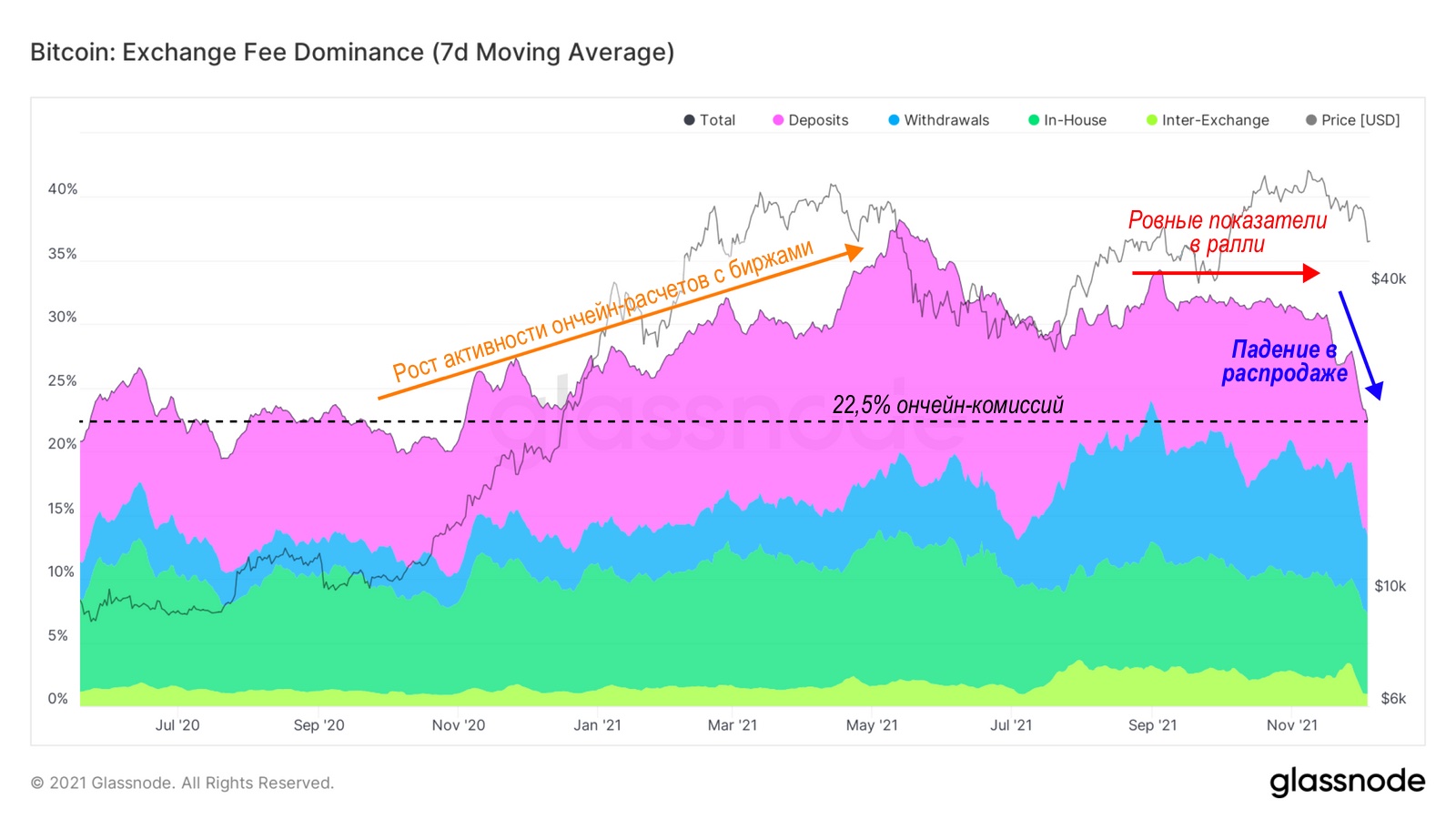Toggle the Deposits series in legend

810,120
